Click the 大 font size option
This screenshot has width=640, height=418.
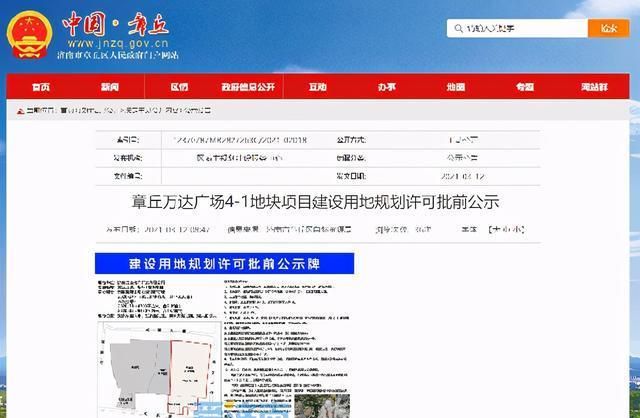point(496,229)
